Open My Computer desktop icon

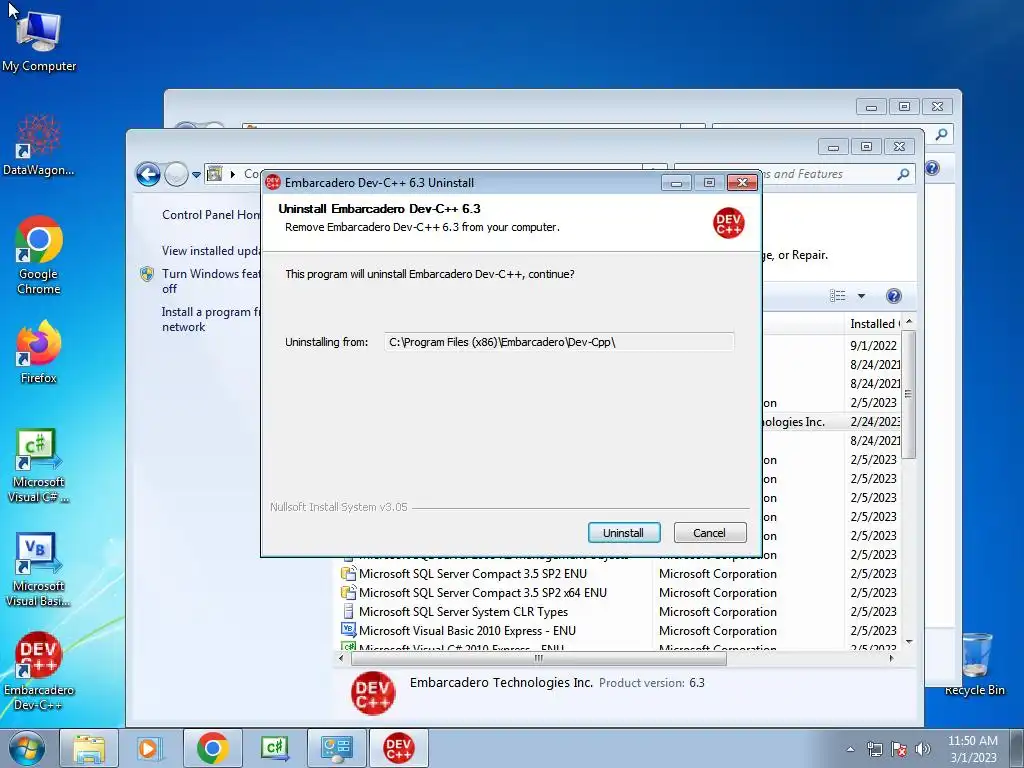click(x=39, y=42)
